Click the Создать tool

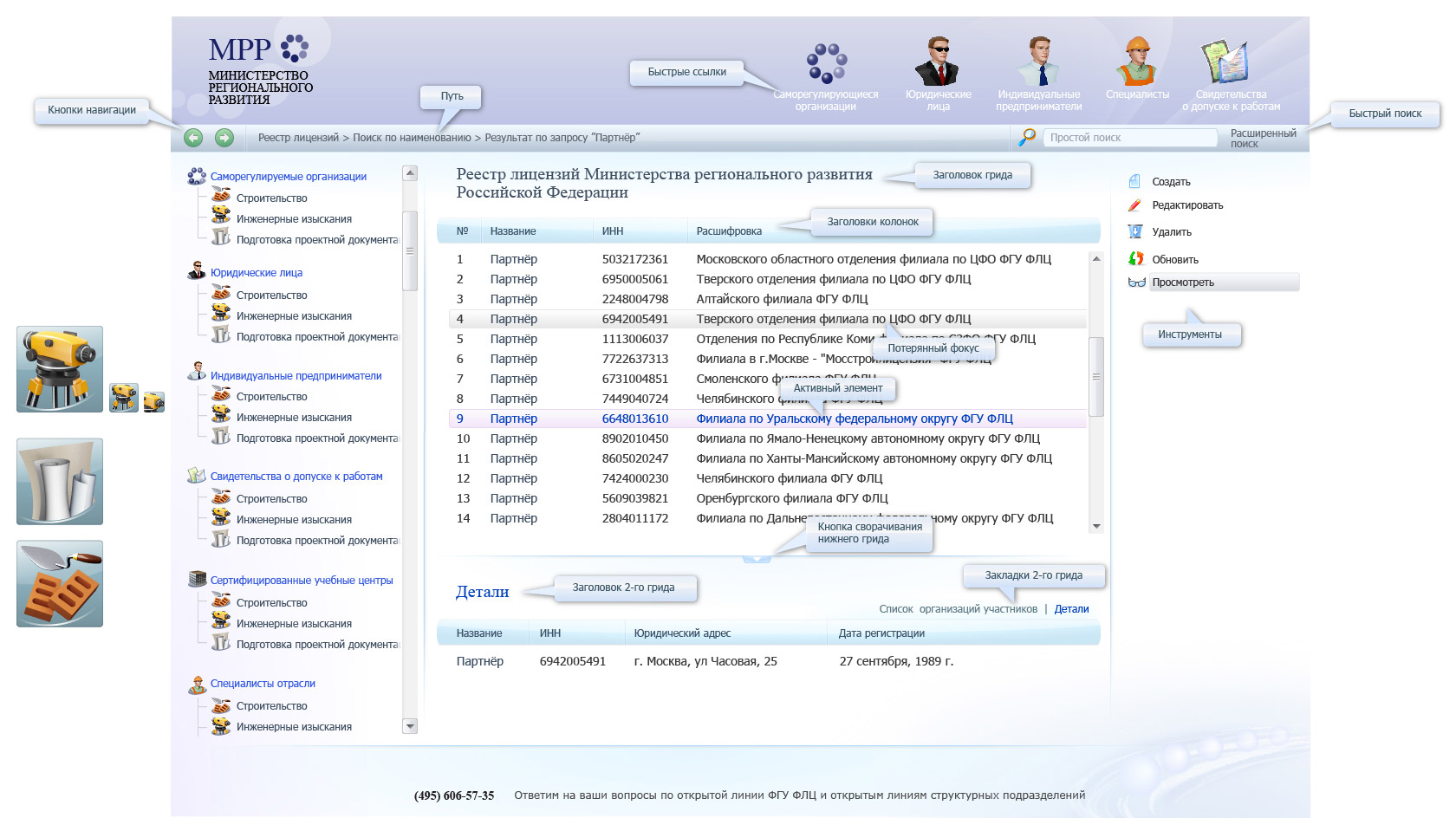1170,182
